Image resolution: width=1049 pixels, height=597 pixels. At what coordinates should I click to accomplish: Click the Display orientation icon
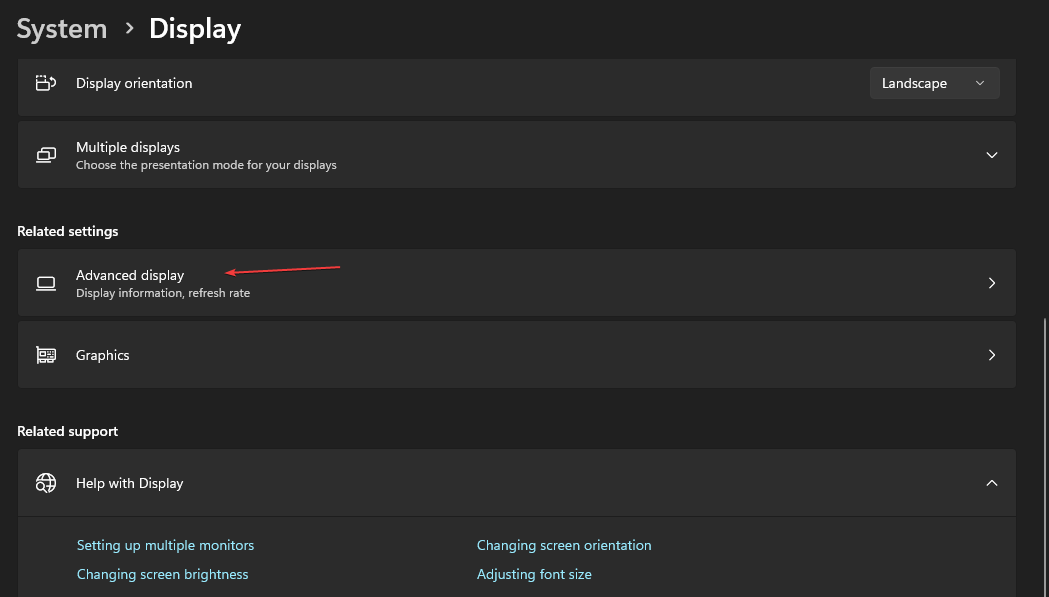point(45,83)
